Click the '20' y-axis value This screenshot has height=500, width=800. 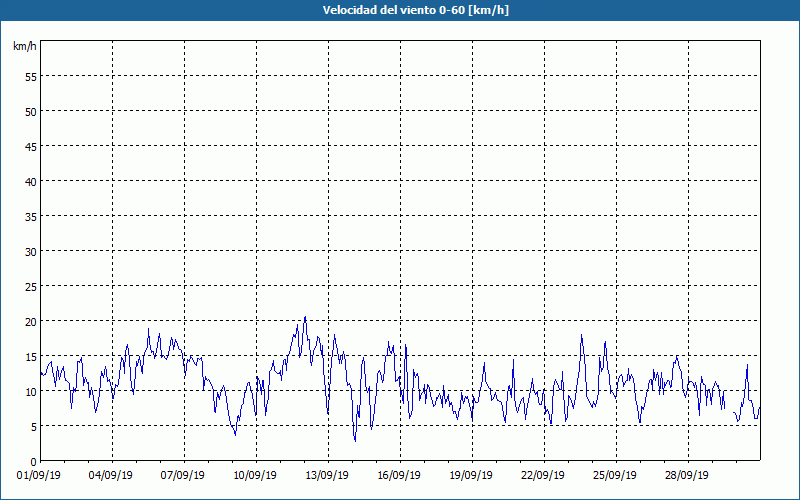[31, 322]
